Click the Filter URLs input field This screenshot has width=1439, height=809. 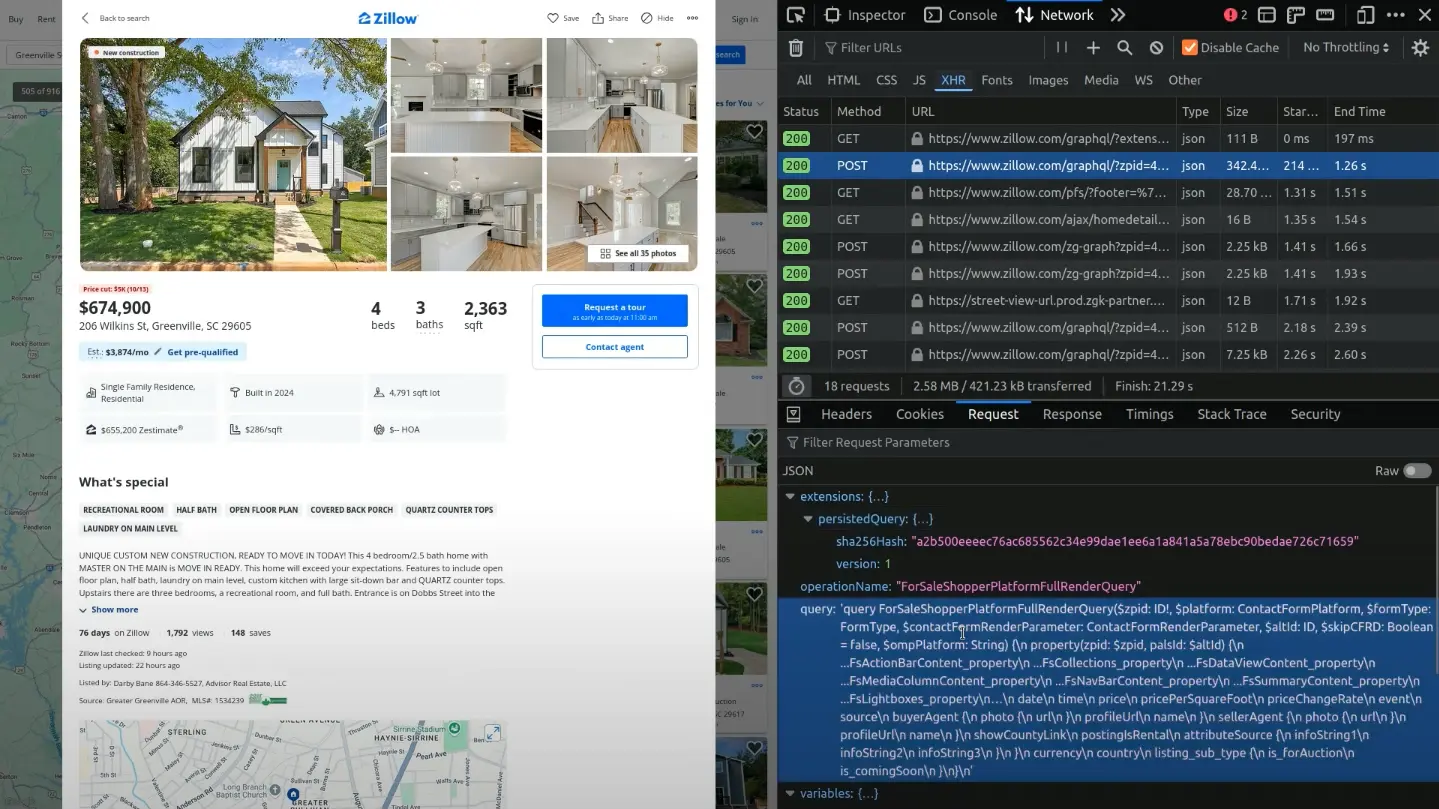[930, 48]
